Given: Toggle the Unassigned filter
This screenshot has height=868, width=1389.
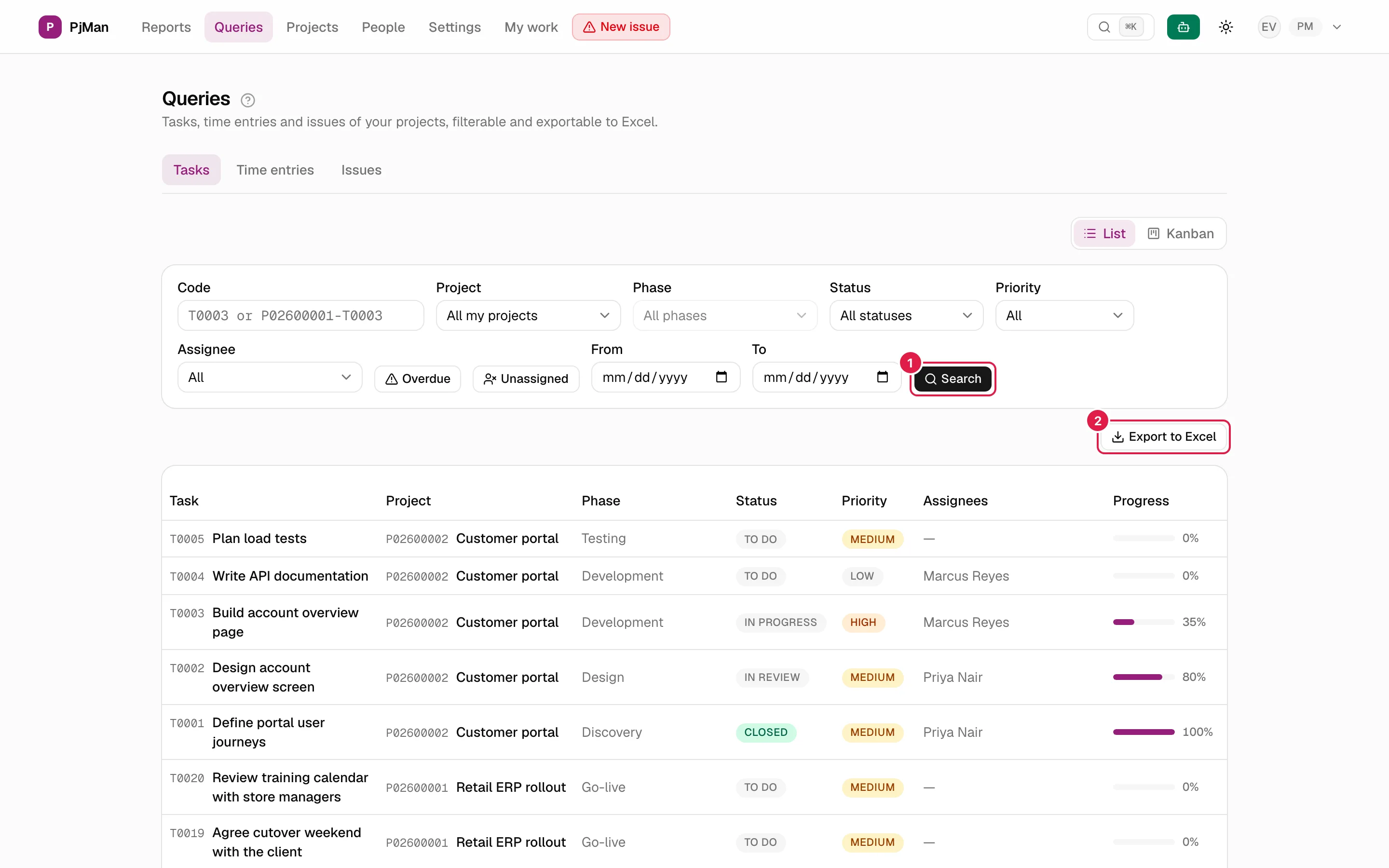Looking at the screenshot, I should tap(526, 379).
